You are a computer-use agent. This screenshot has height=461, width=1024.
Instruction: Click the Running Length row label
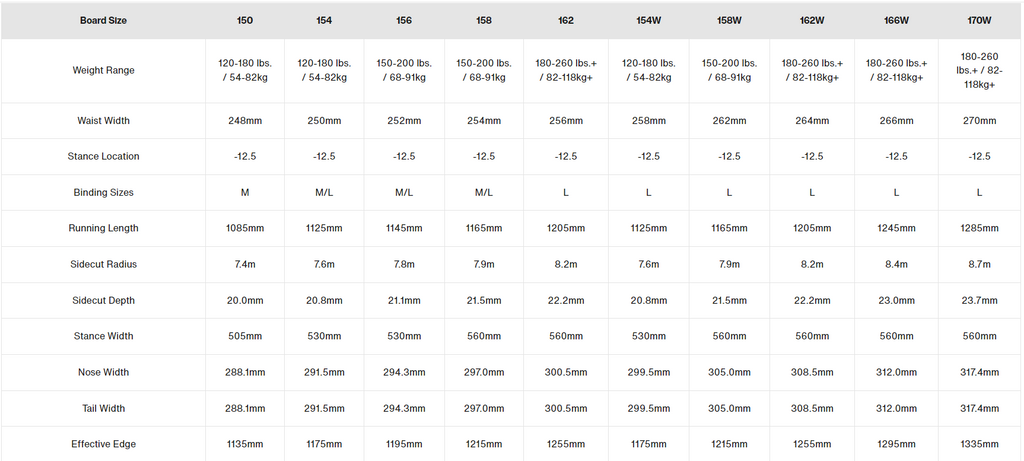(103, 228)
